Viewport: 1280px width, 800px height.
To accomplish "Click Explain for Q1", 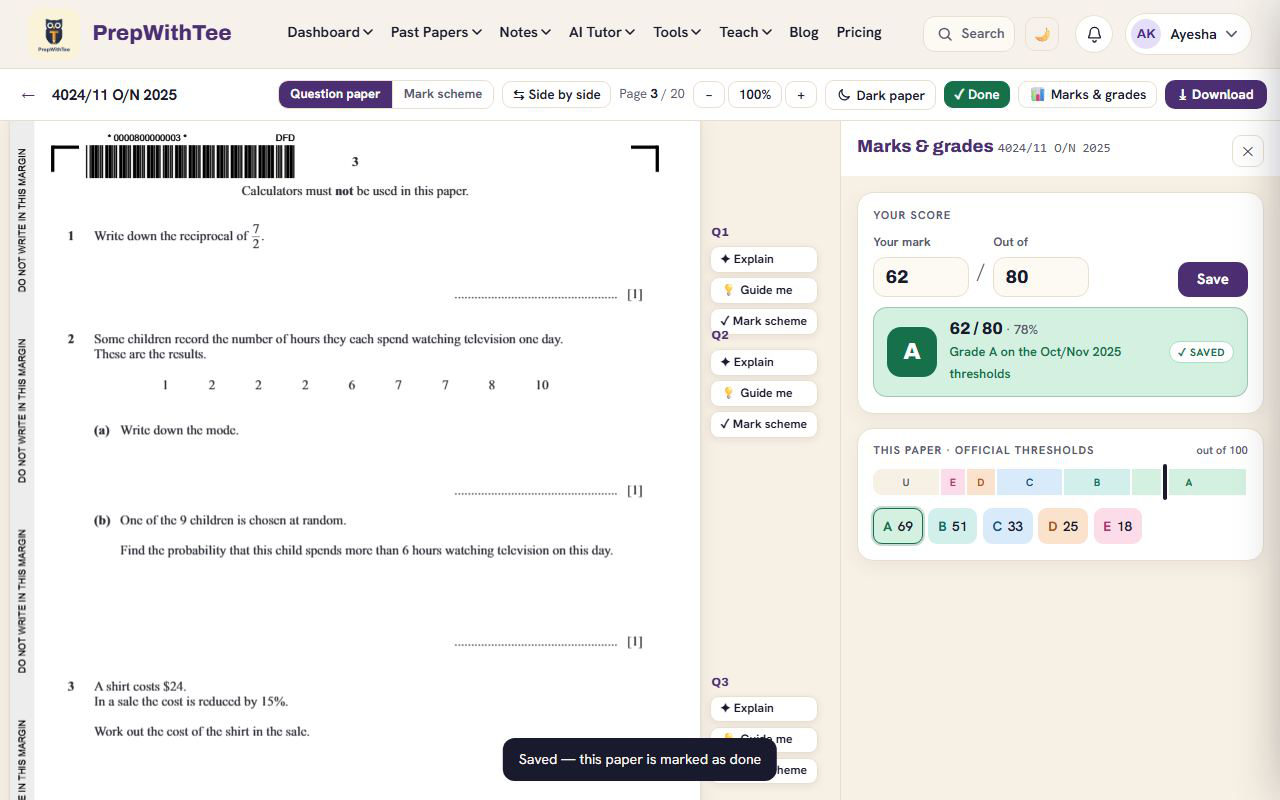I will pos(764,259).
